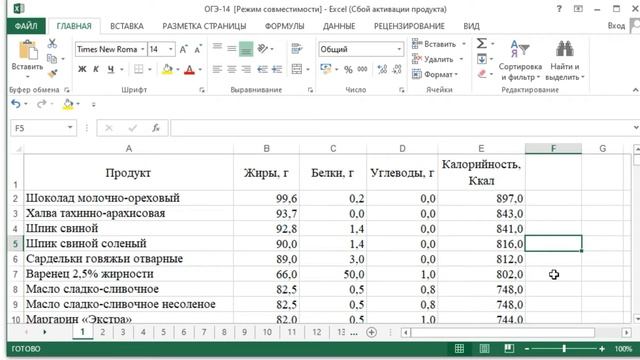The image size is (640, 360).
Task: Click the text orientation icon
Action: pos(262,49)
